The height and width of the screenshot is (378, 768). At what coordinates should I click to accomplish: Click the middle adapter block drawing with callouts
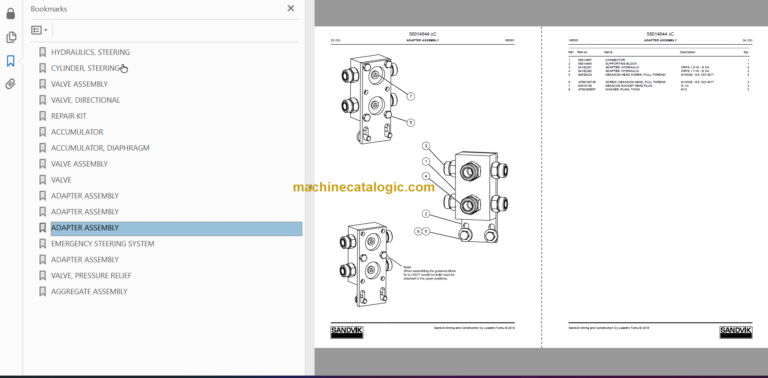pyautogui.click(x=476, y=197)
